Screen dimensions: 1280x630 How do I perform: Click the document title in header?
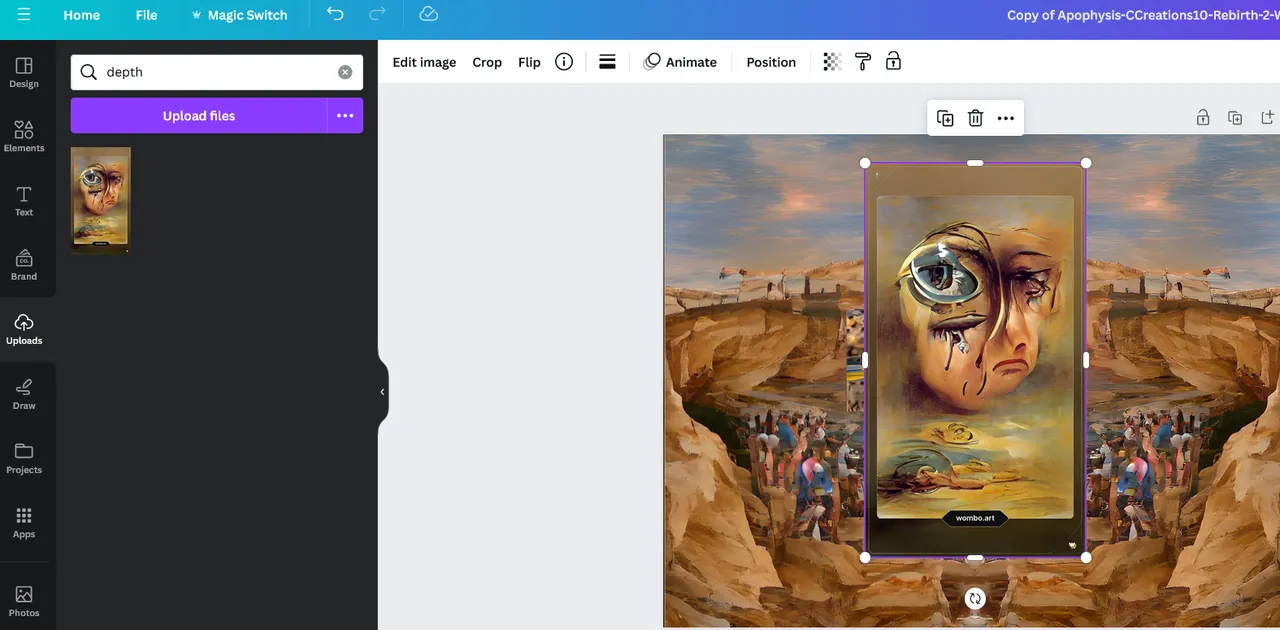(1143, 15)
